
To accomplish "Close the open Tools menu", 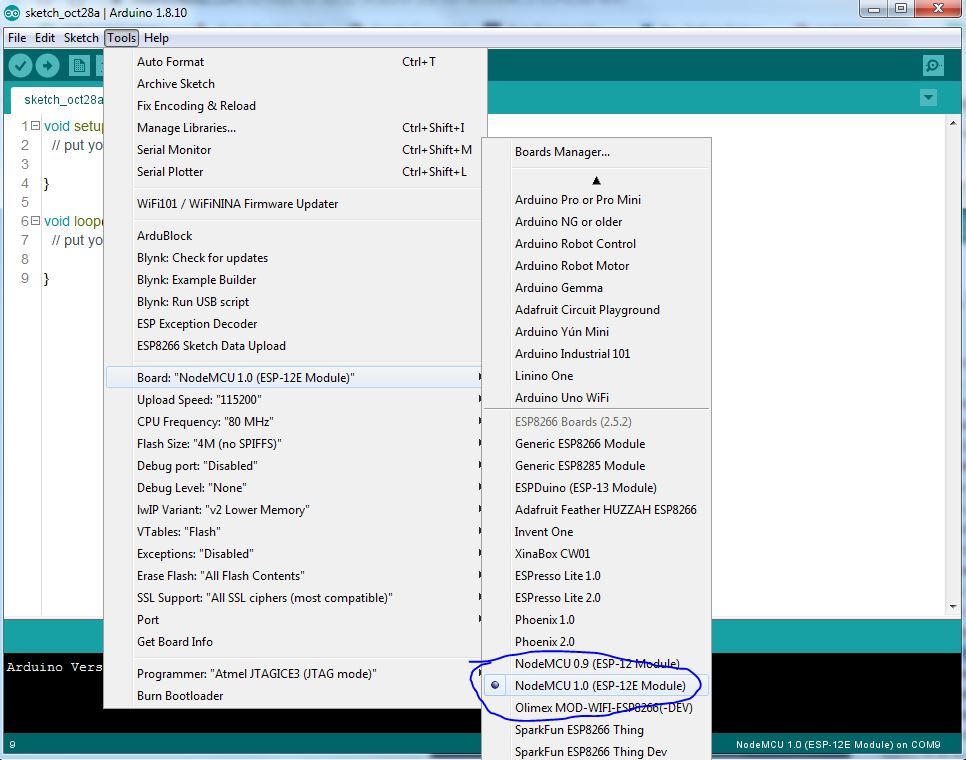I will pyautogui.click(x=121, y=38).
